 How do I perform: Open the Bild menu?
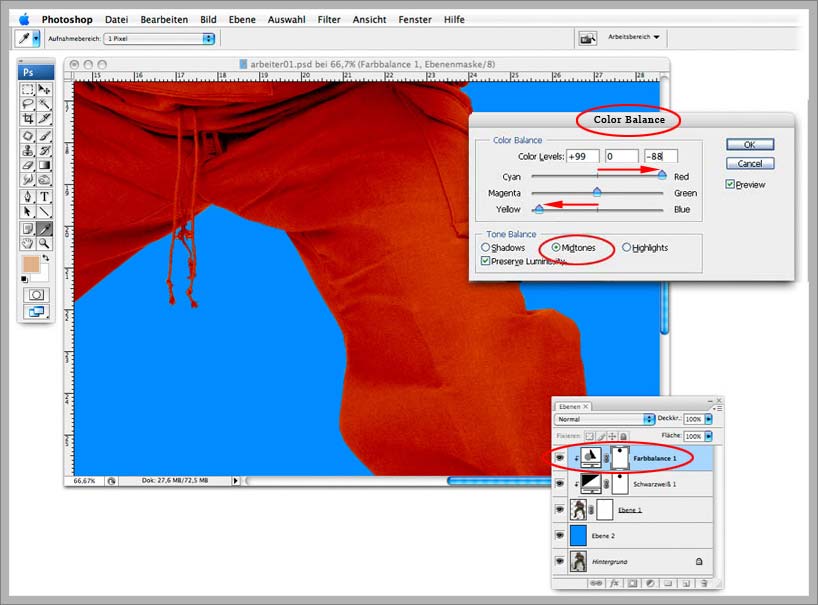tap(208, 19)
